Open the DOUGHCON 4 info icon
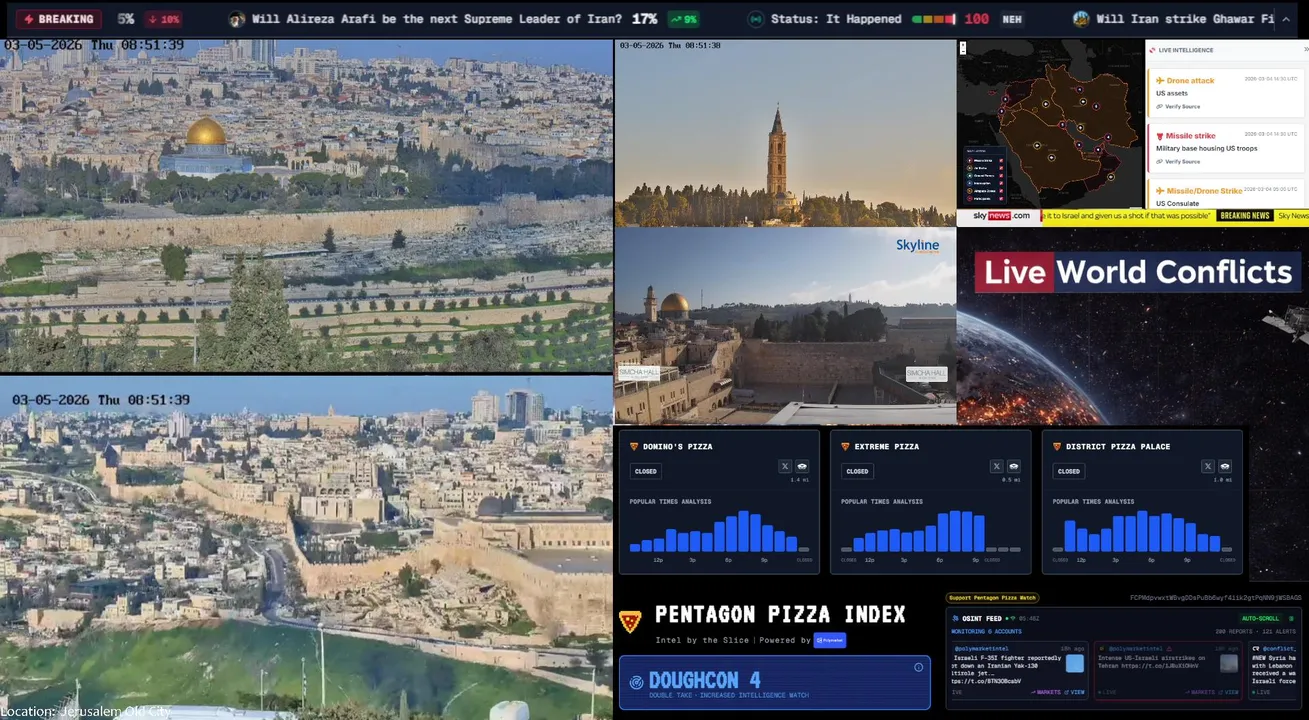1309x720 pixels. (x=918, y=667)
